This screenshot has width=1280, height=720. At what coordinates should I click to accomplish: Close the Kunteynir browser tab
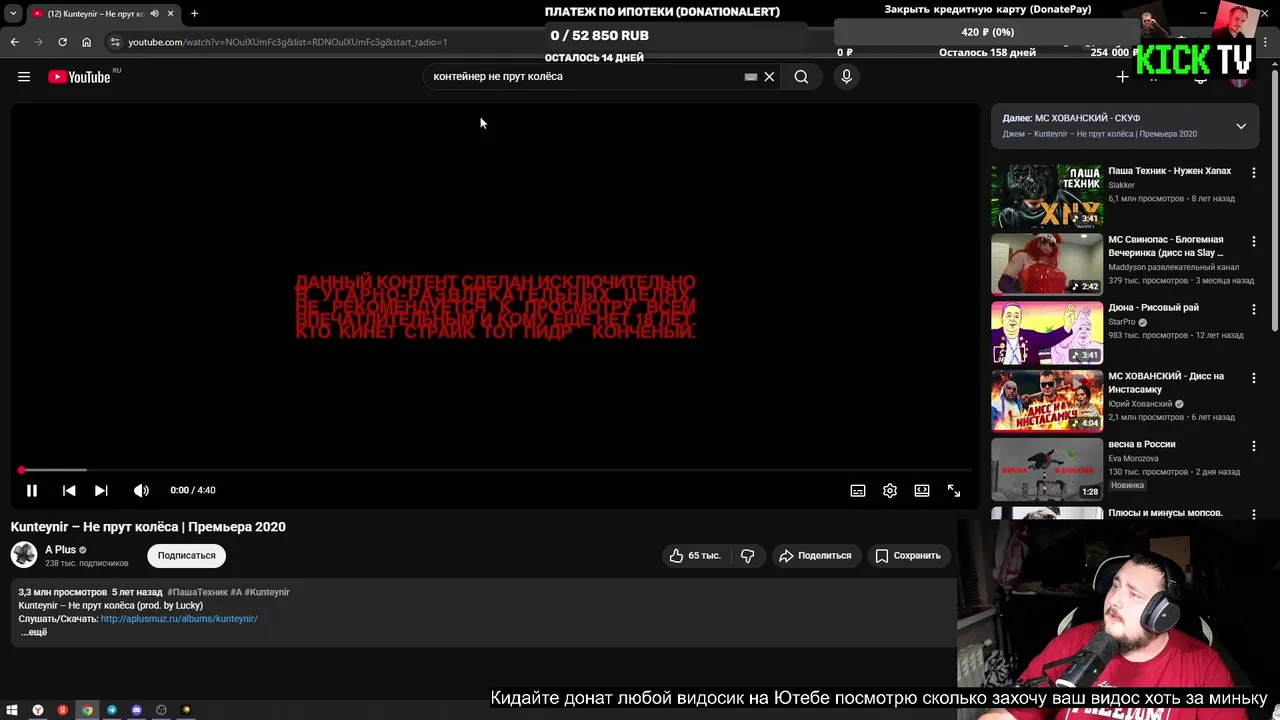pyautogui.click(x=170, y=14)
